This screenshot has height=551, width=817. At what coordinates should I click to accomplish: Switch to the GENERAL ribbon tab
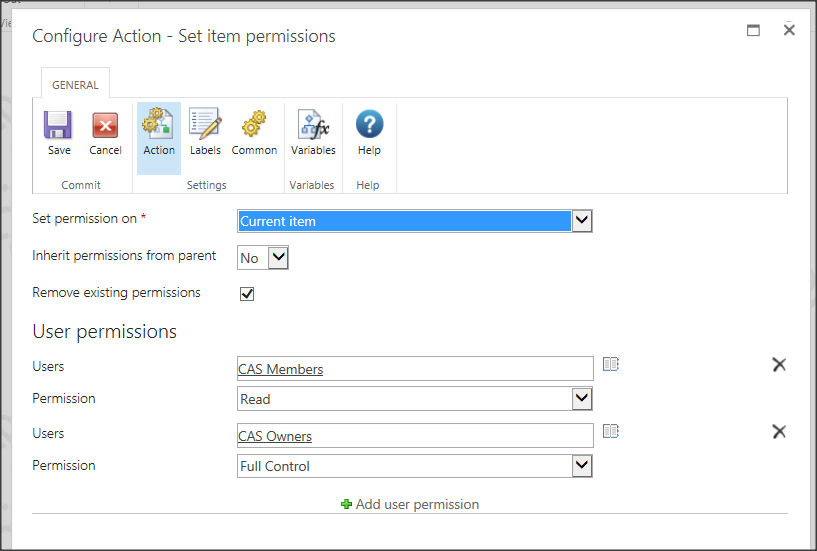(75, 84)
